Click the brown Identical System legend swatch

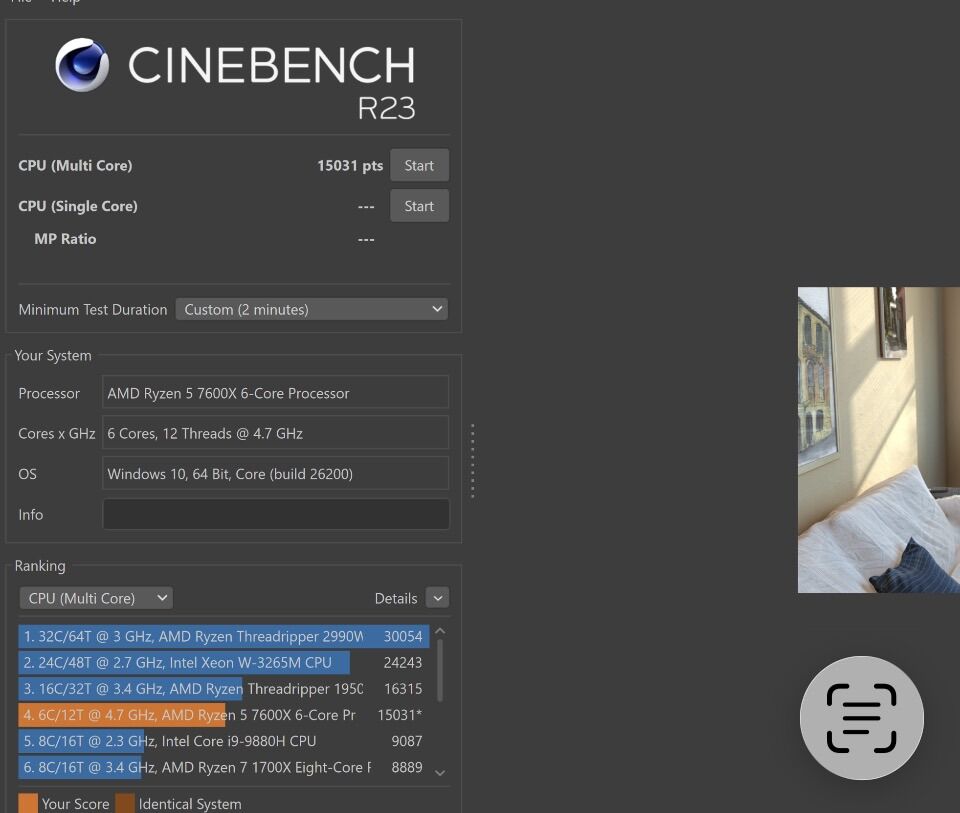pyautogui.click(x=125, y=803)
